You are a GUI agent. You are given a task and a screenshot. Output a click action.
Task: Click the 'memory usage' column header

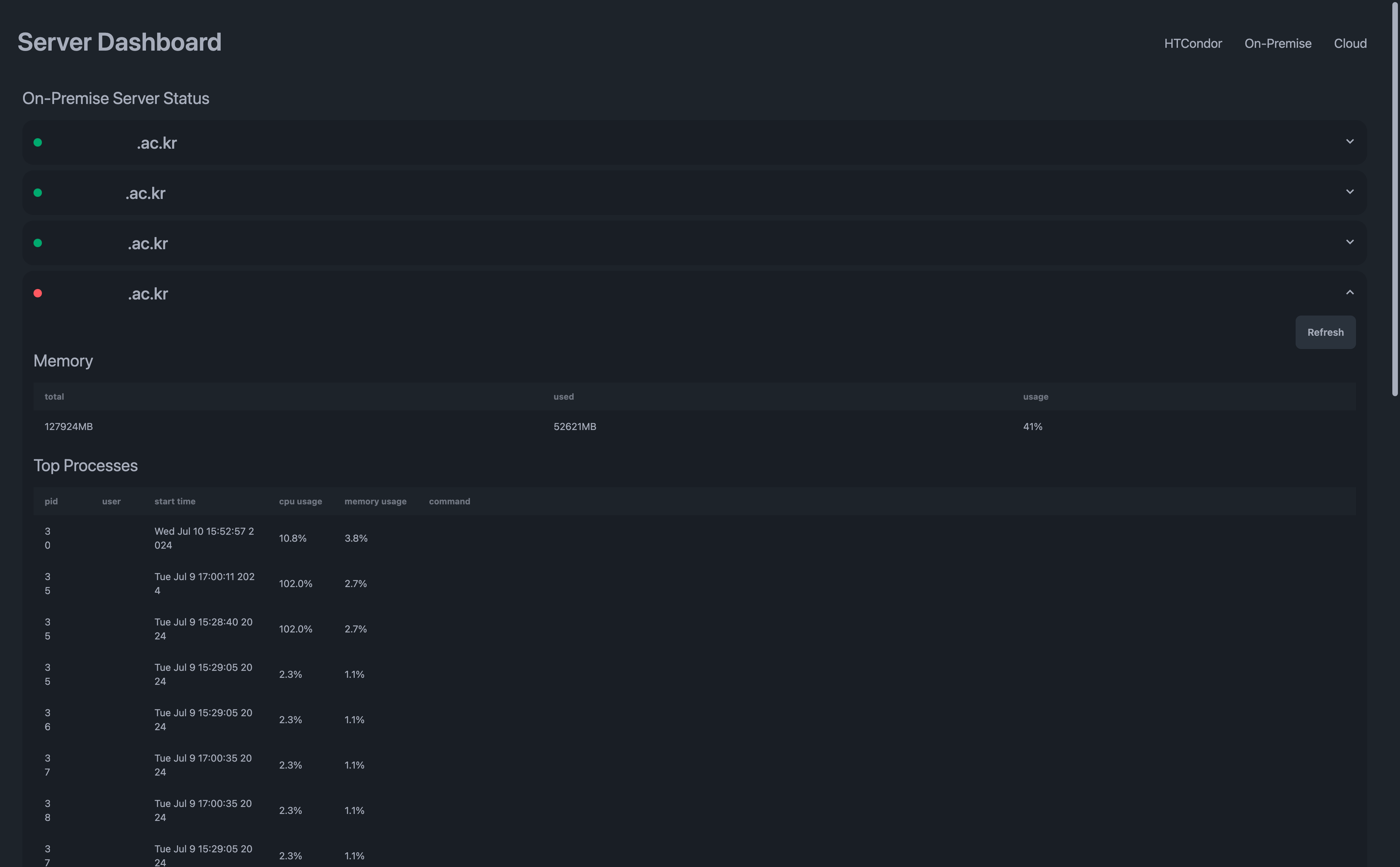click(375, 502)
